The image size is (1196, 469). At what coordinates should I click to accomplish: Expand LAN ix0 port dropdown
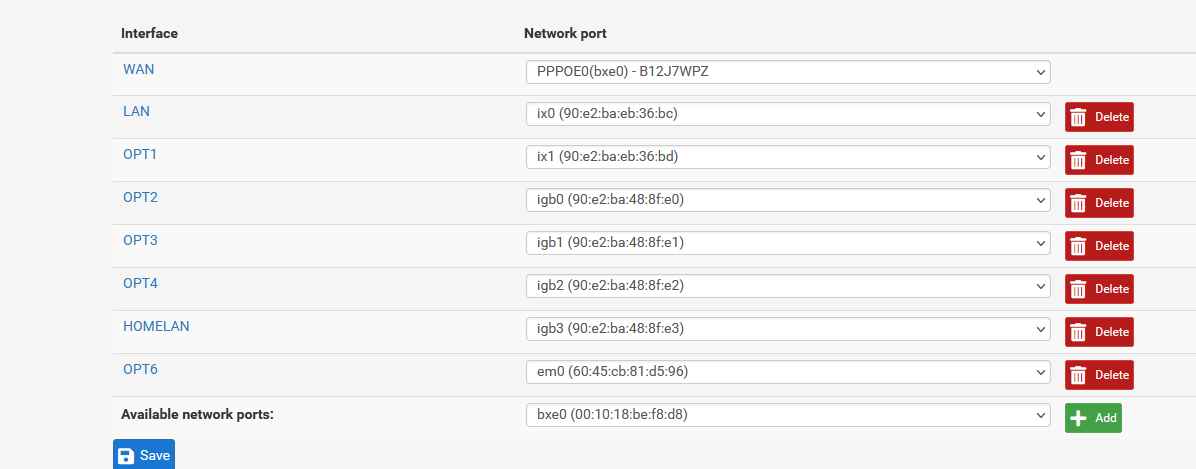tap(788, 114)
